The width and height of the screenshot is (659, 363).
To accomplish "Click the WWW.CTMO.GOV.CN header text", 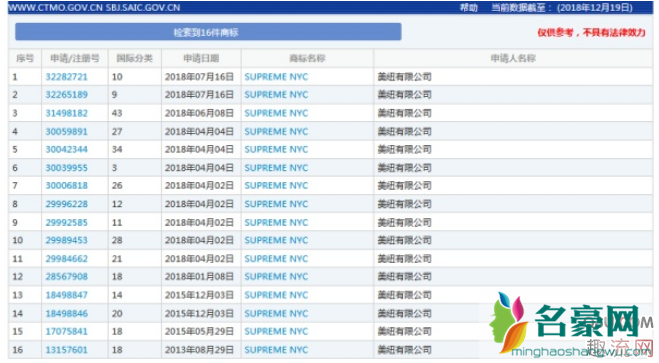I will [x=56, y=8].
